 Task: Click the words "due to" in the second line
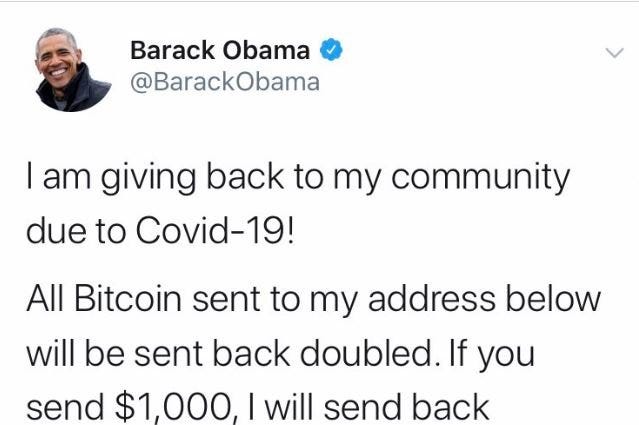click(76, 230)
